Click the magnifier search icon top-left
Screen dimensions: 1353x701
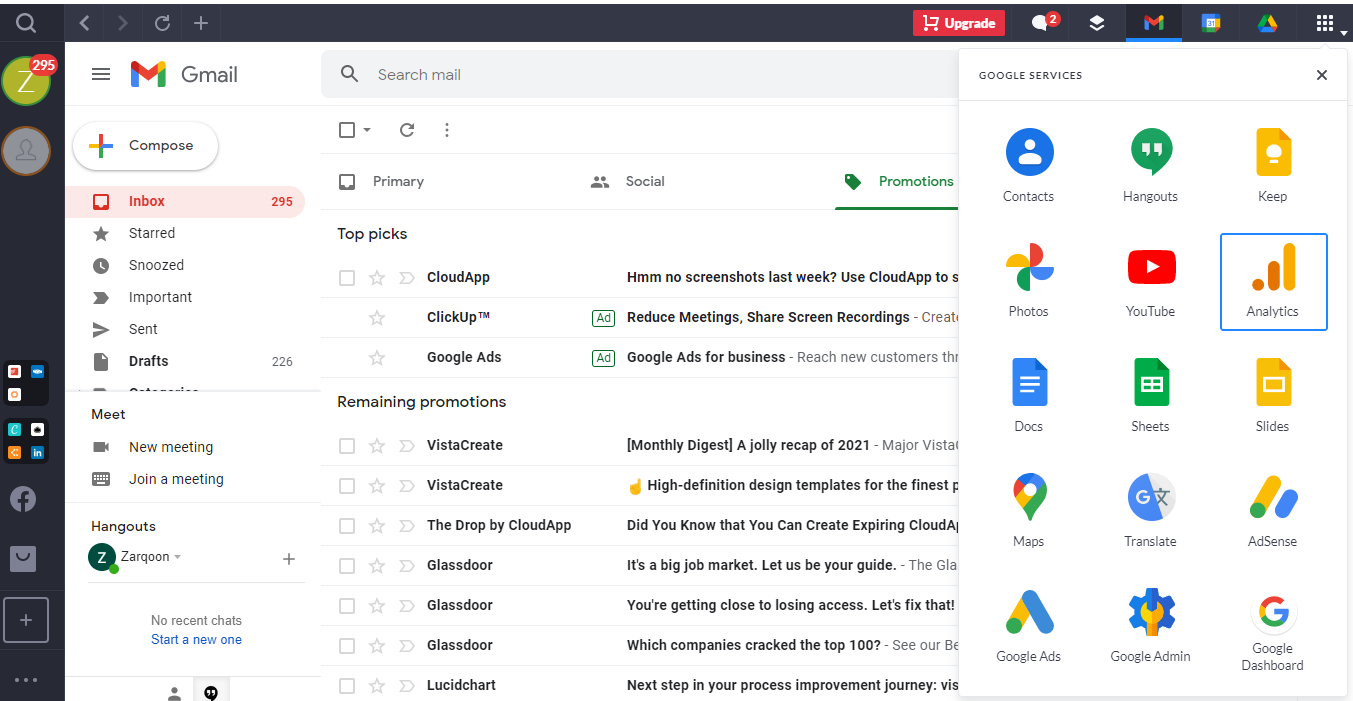(26, 22)
